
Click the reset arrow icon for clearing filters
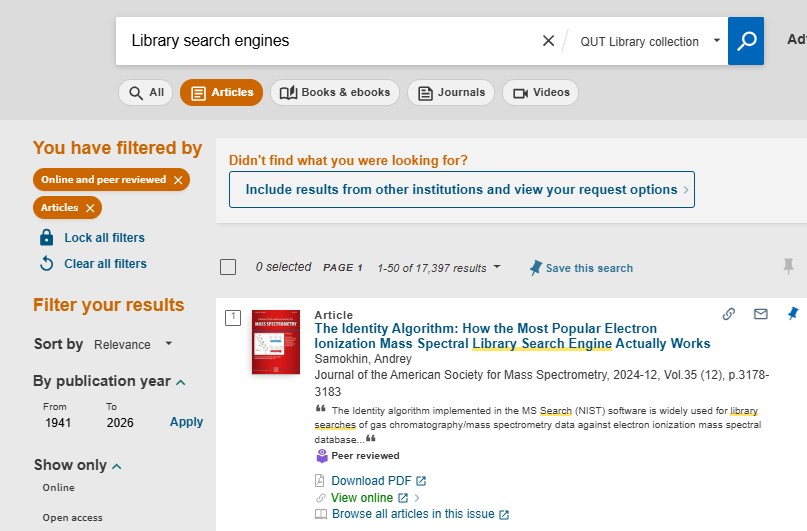(x=46, y=263)
